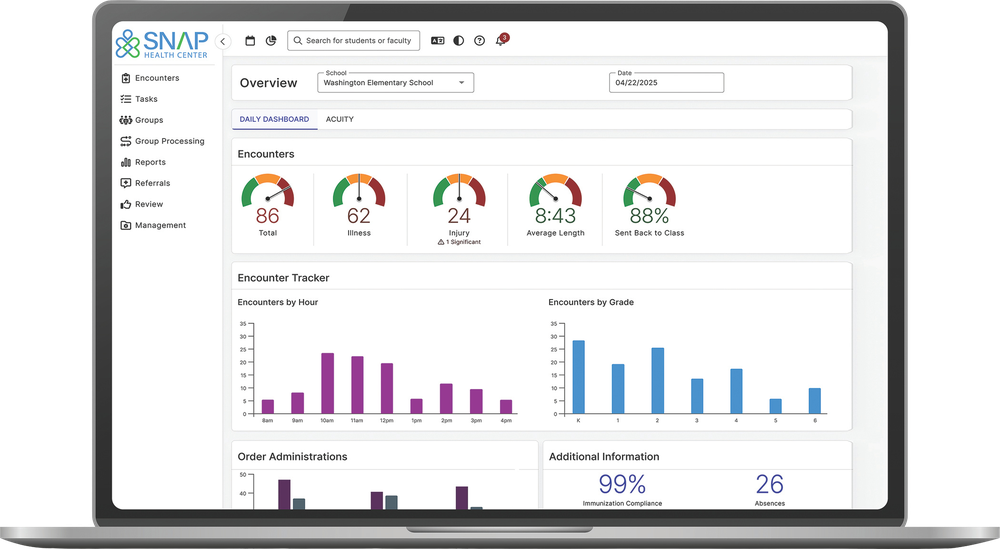Click the 26 Absences value
This screenshot has height=549, width=1000.
(770, 485)
